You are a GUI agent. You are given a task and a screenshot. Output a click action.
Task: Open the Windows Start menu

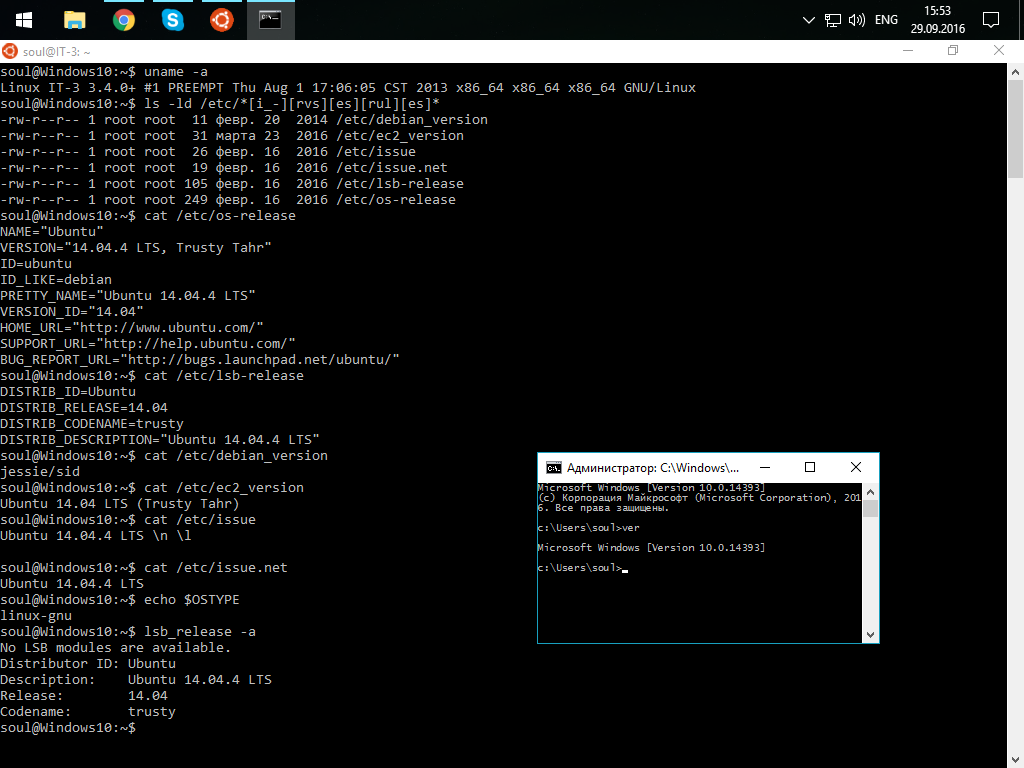point(24,20)
